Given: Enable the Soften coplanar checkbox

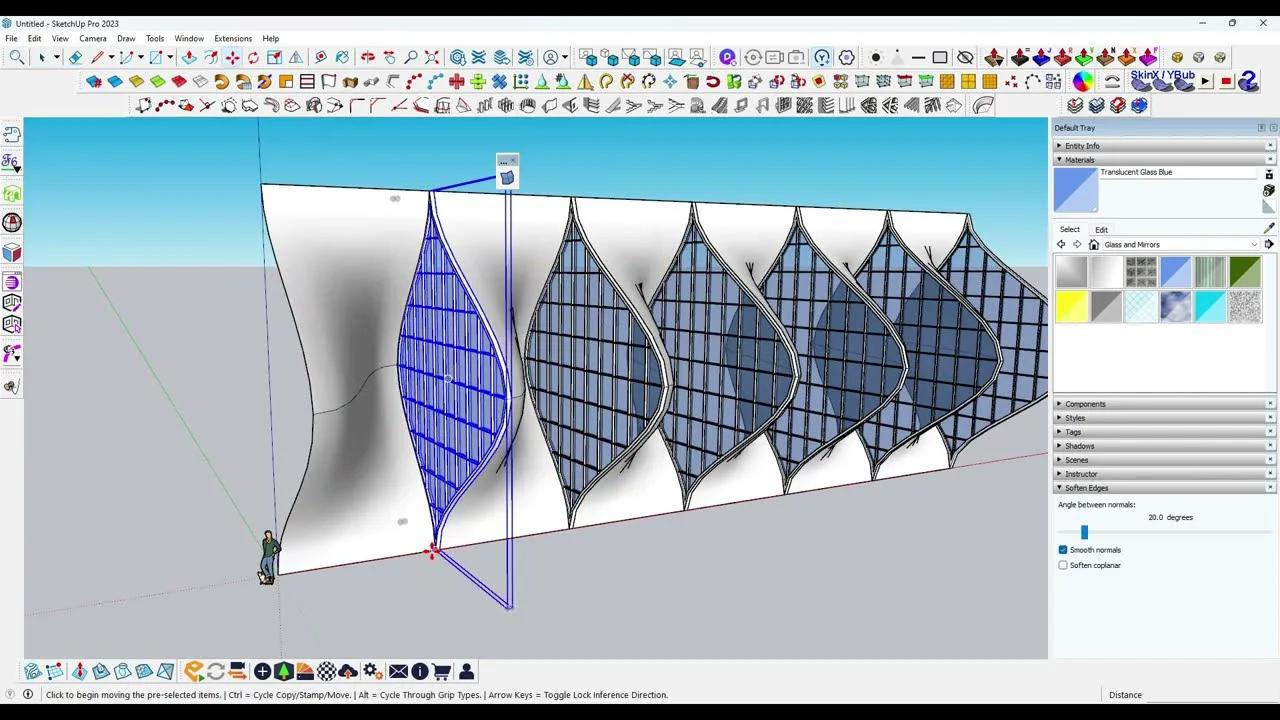Looking at the screenshot, I should coord(1063,565).
